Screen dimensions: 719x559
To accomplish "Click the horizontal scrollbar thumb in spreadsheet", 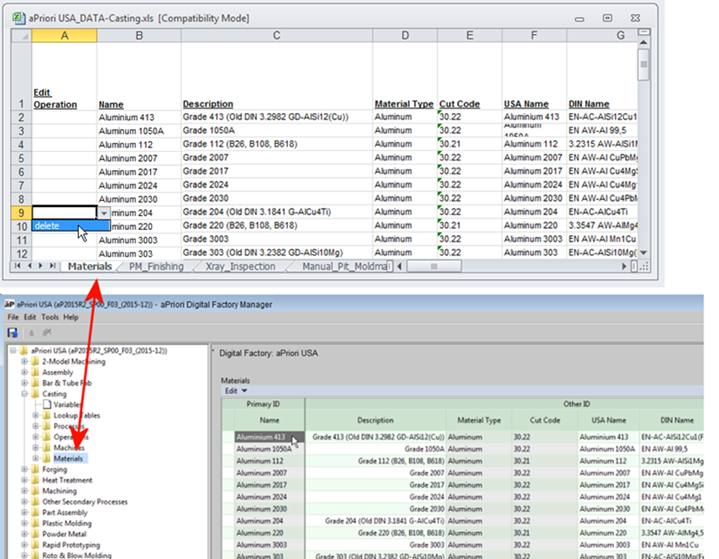I will coord(434,266).
